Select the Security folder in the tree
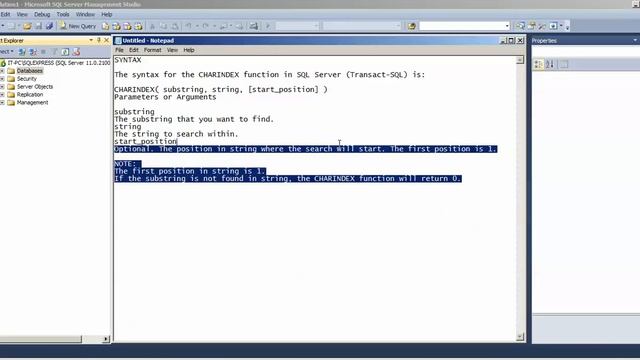 [x=27, y=79]
